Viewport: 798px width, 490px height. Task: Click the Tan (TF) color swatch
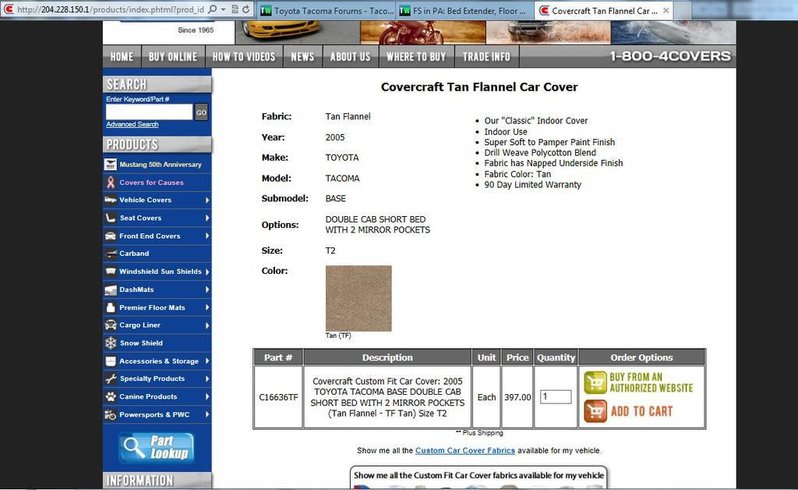[358, 298]
